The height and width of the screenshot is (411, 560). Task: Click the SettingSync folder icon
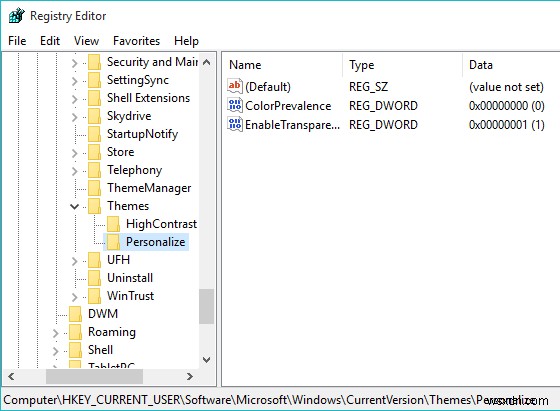click(95, 80)
